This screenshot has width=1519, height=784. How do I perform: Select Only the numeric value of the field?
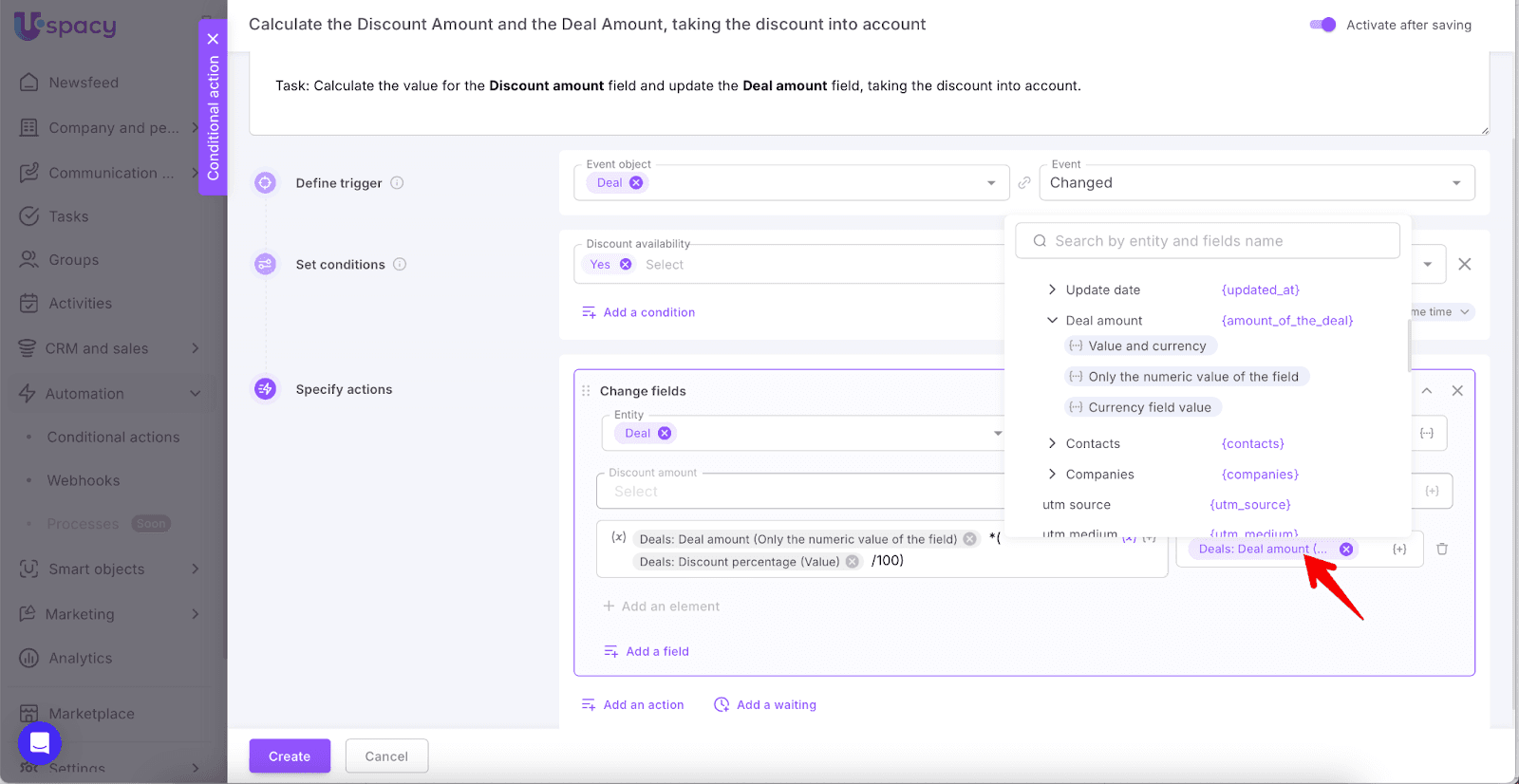[x=1192, y=377]
